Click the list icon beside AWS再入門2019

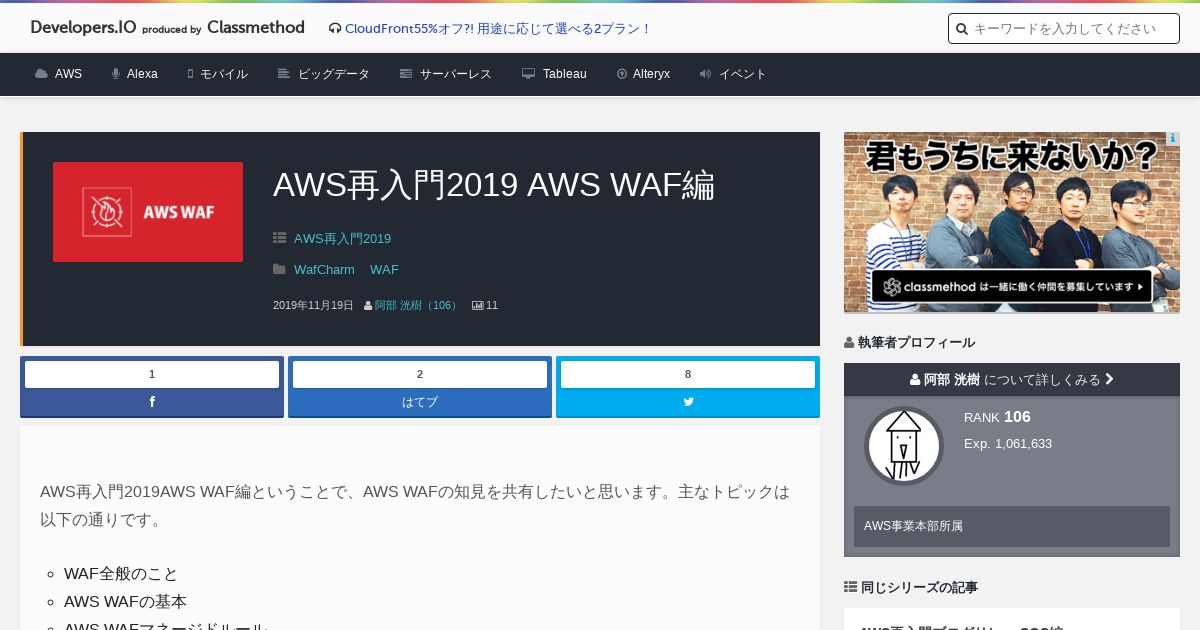(279, 238)
